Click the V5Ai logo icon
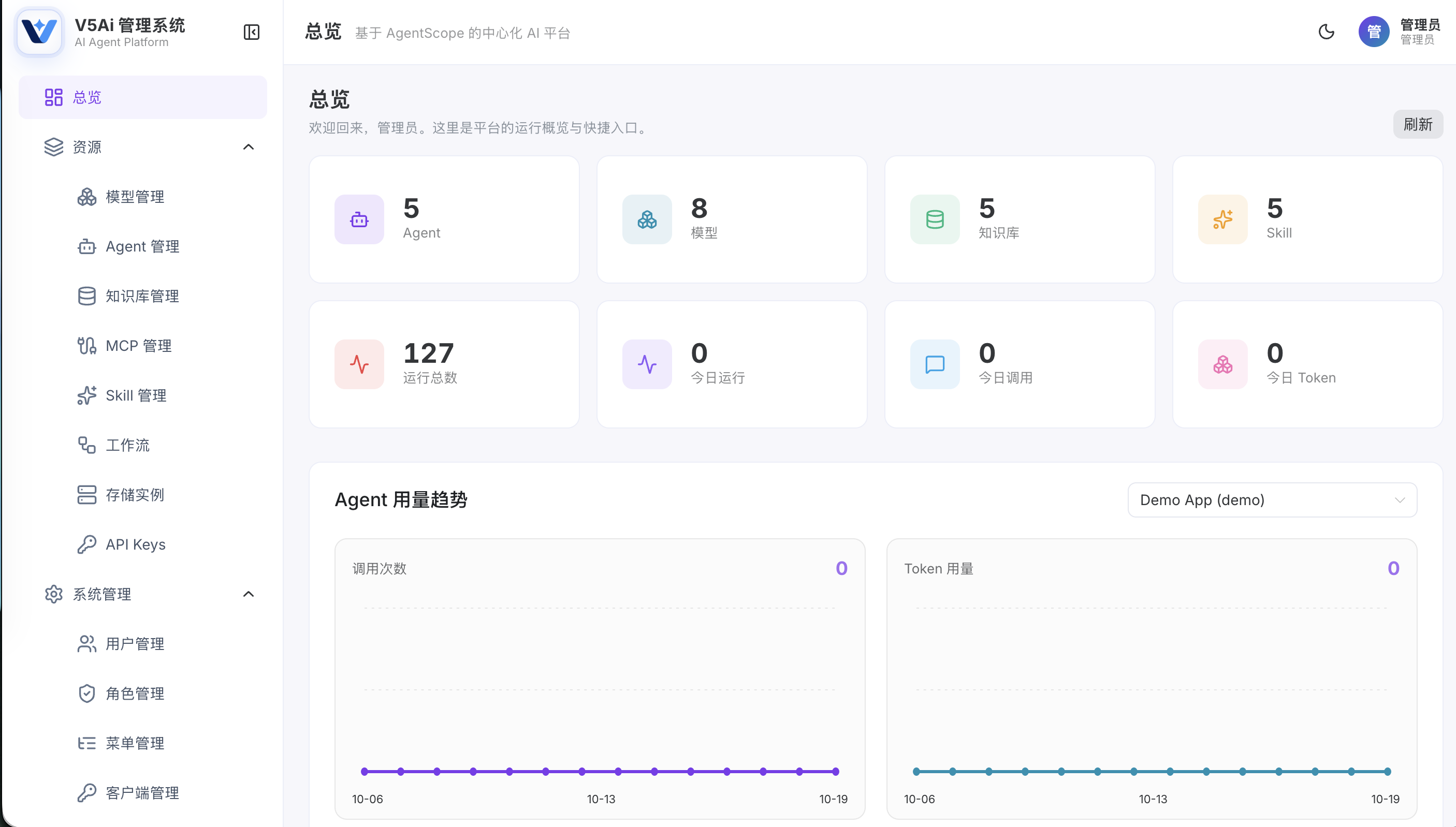 coord(39,32)
